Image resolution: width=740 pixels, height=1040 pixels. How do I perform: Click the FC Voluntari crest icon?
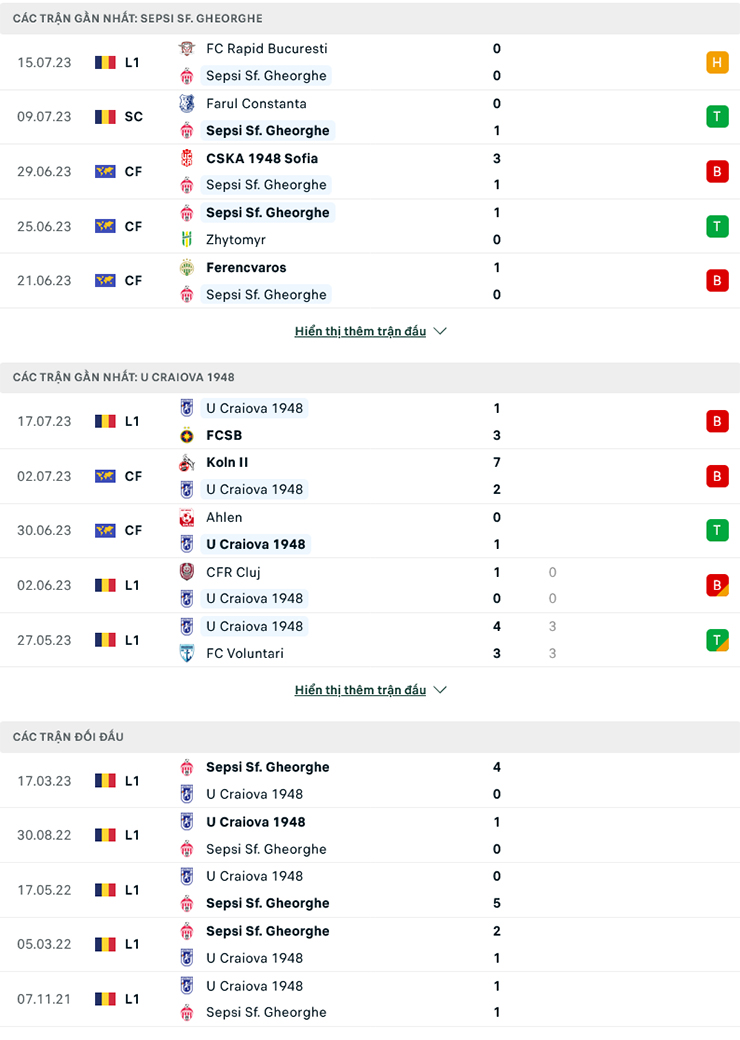[x=186, y=653]
